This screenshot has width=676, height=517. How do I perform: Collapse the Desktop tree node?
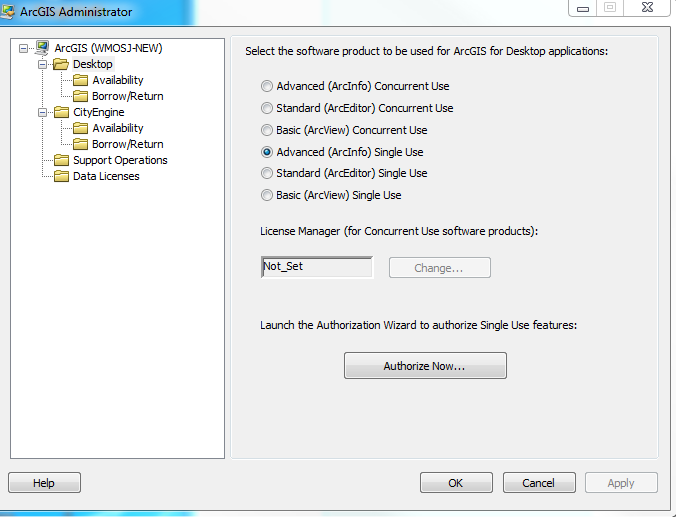point(42,64)
